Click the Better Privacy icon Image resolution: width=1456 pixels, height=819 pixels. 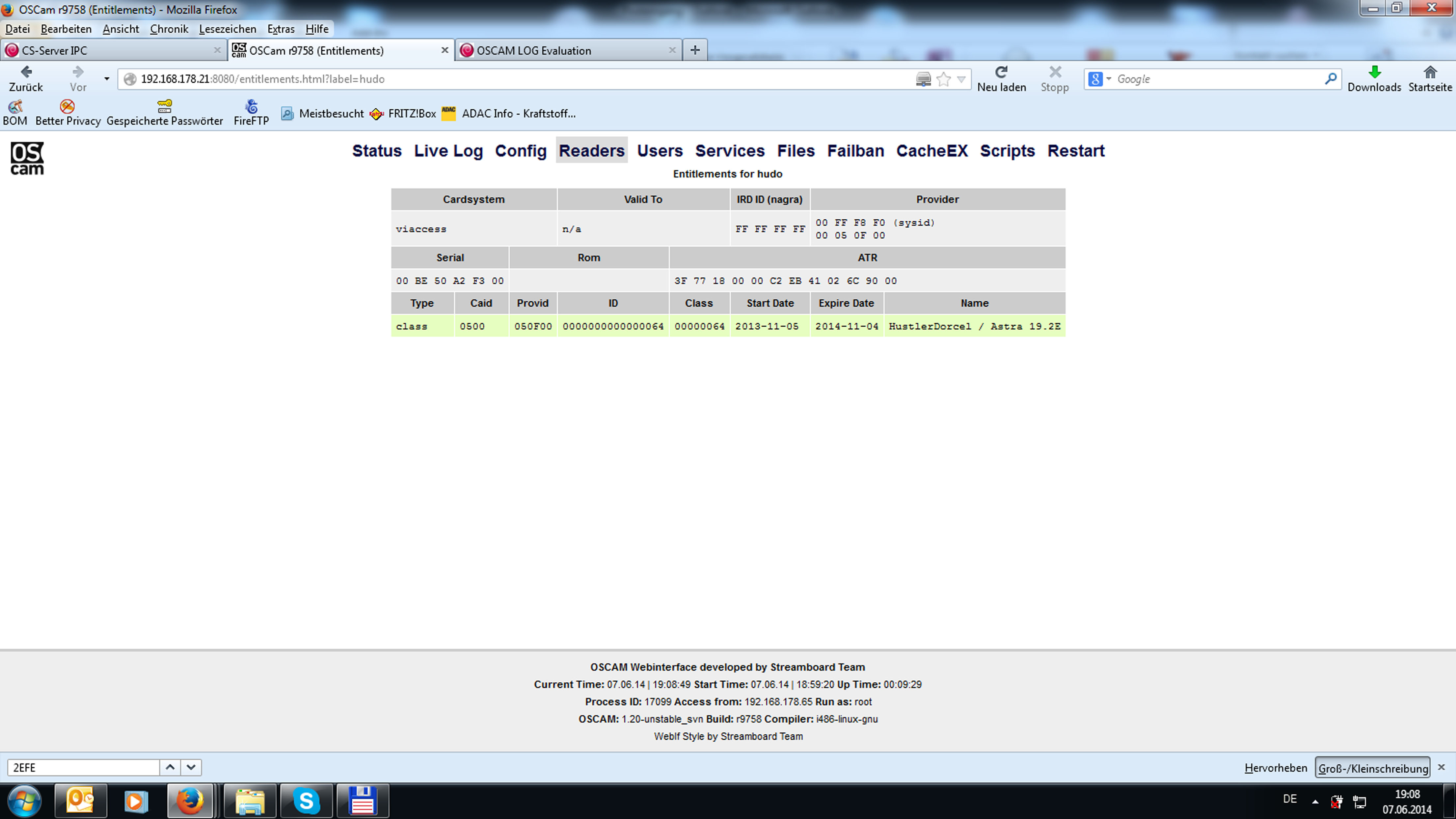click(x=67, y=106)
